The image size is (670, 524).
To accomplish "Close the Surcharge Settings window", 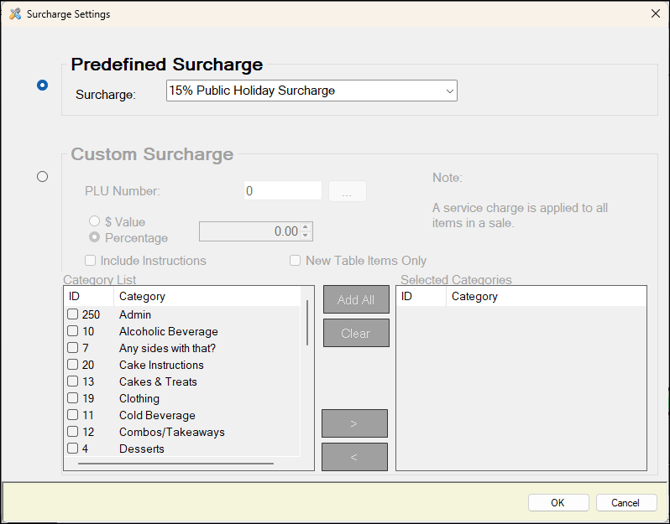I will [x=655, y=14].
